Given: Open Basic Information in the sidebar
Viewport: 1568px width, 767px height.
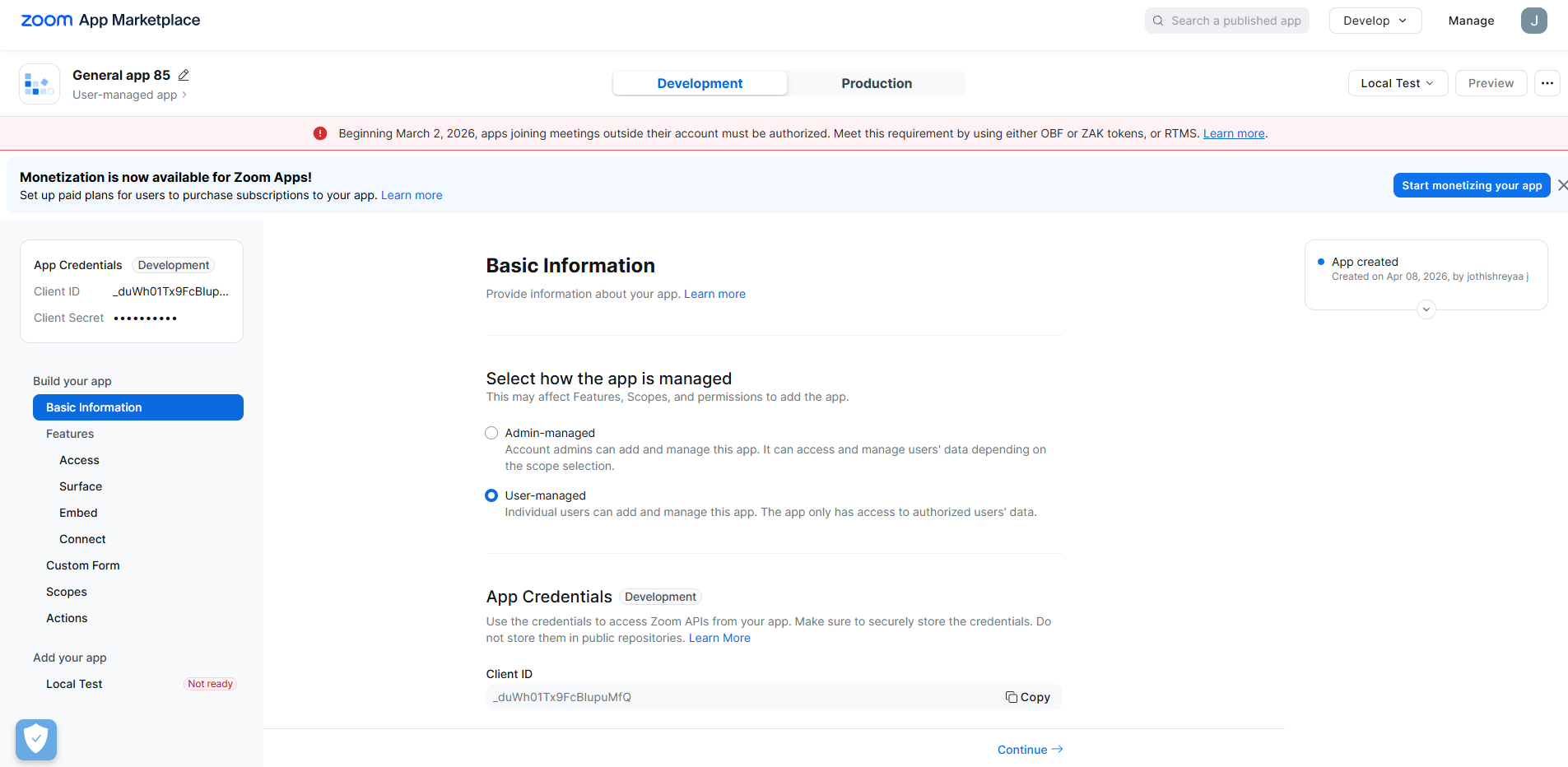Looking at the screenshot, I should point(138,407).
